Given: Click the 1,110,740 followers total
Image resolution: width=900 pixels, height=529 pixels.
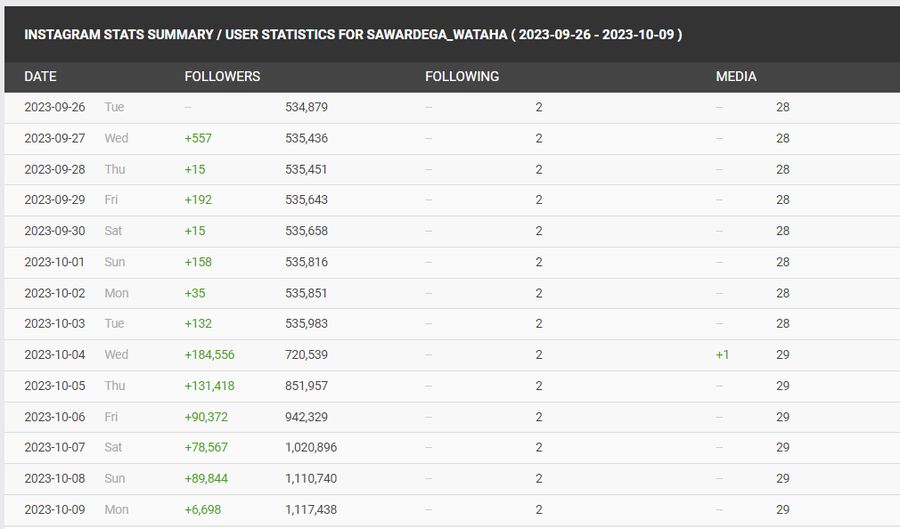Looking at the screenshot, I should [x=311, y=478].
